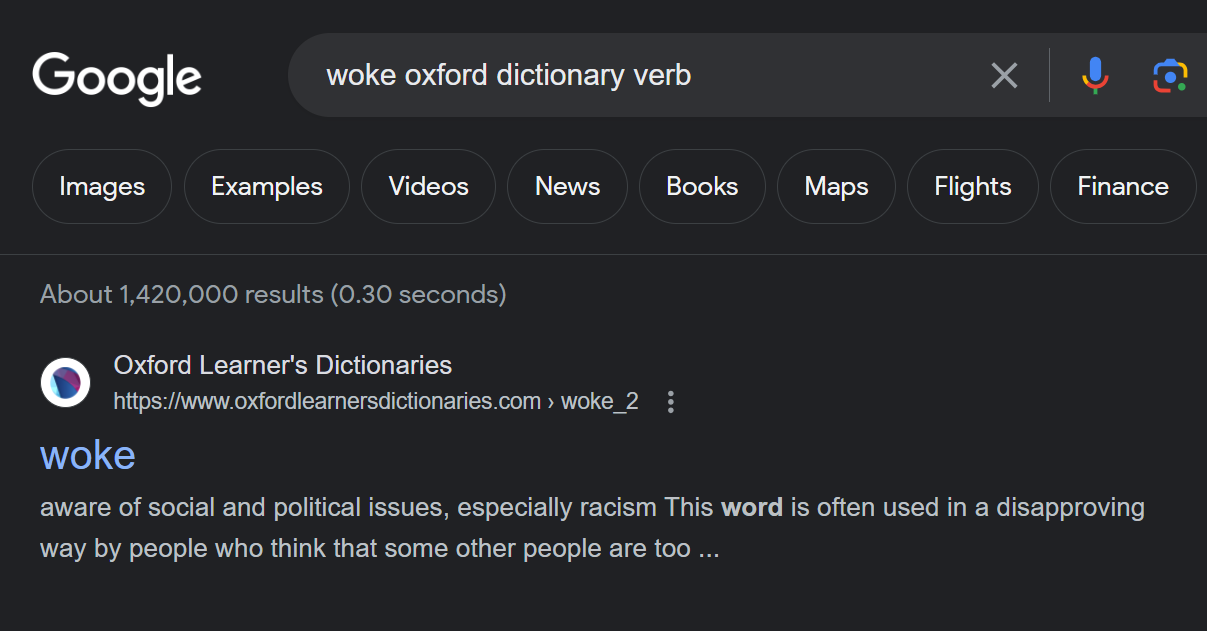Viewport: 1207px width, 631px height.
Task: Select the Examples filter chip
Action: coord(267,187)
